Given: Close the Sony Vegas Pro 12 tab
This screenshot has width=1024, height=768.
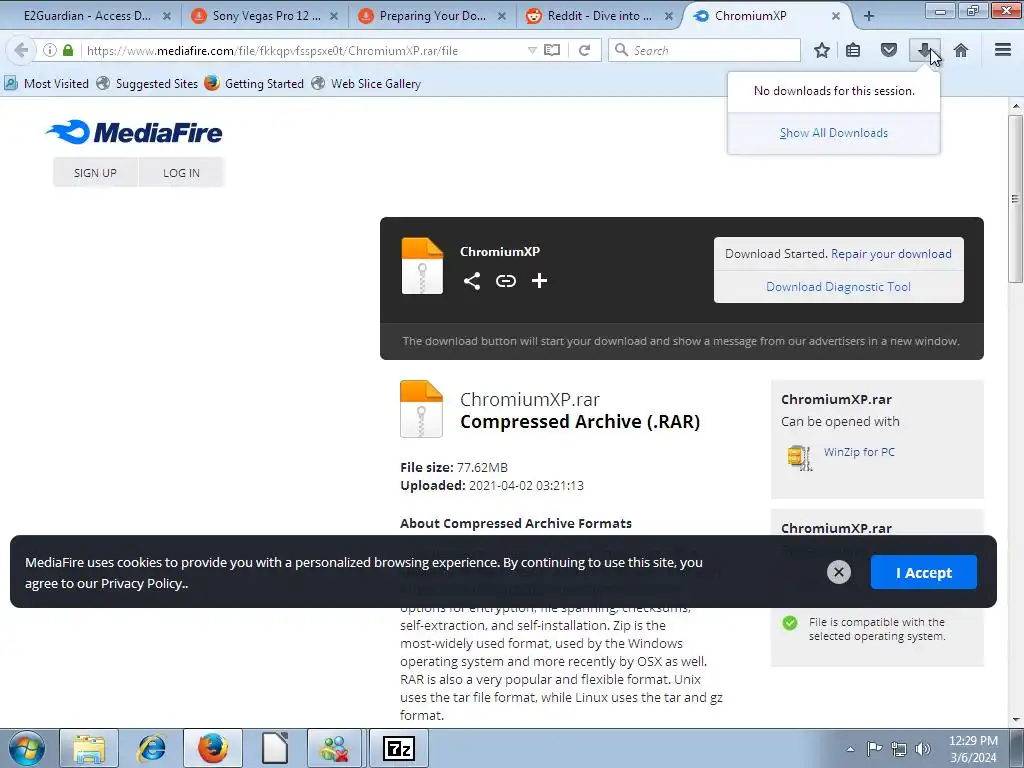Looking at the screenshot, I should pos(334,16).
